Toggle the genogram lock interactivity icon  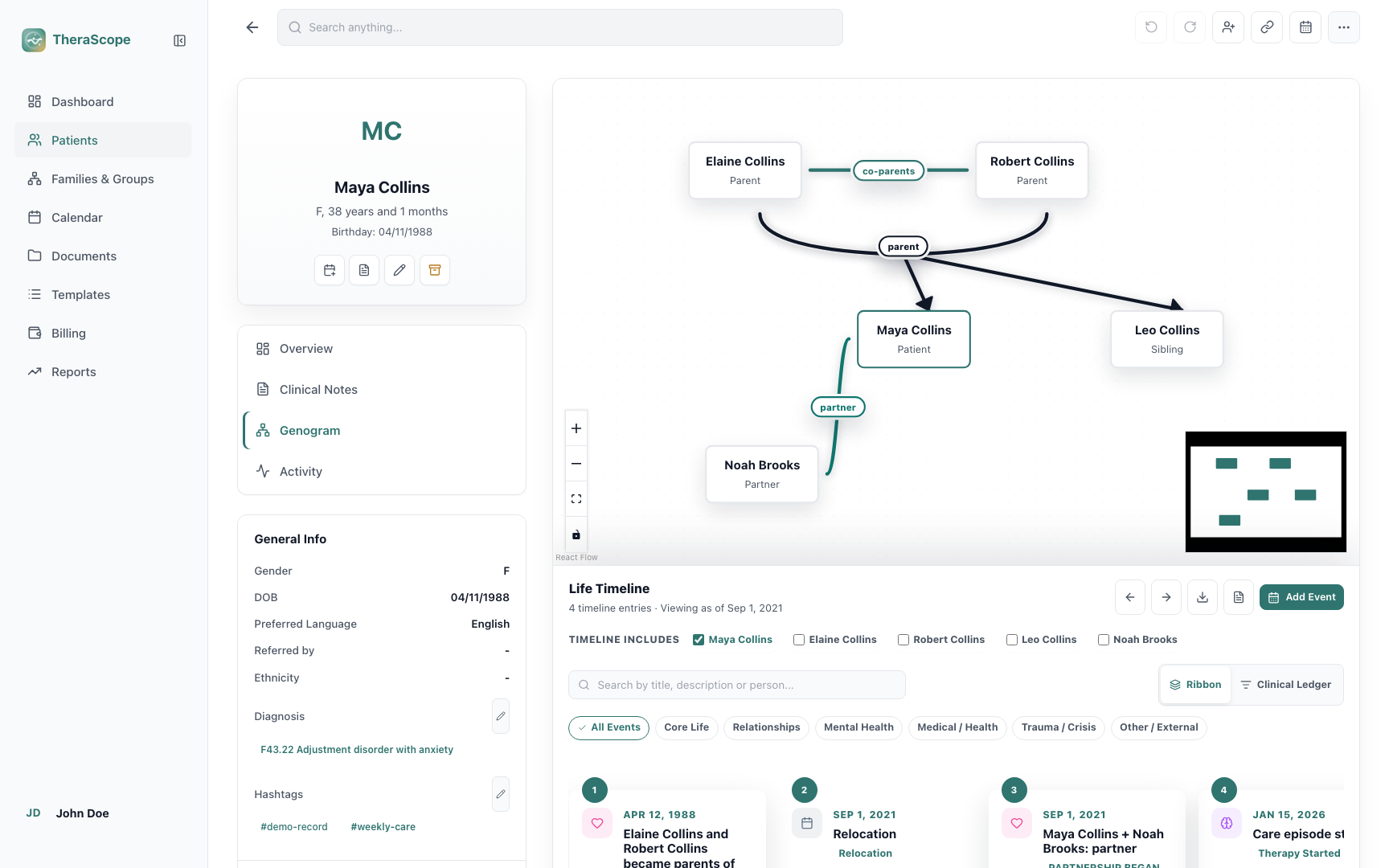coord(576,534)
